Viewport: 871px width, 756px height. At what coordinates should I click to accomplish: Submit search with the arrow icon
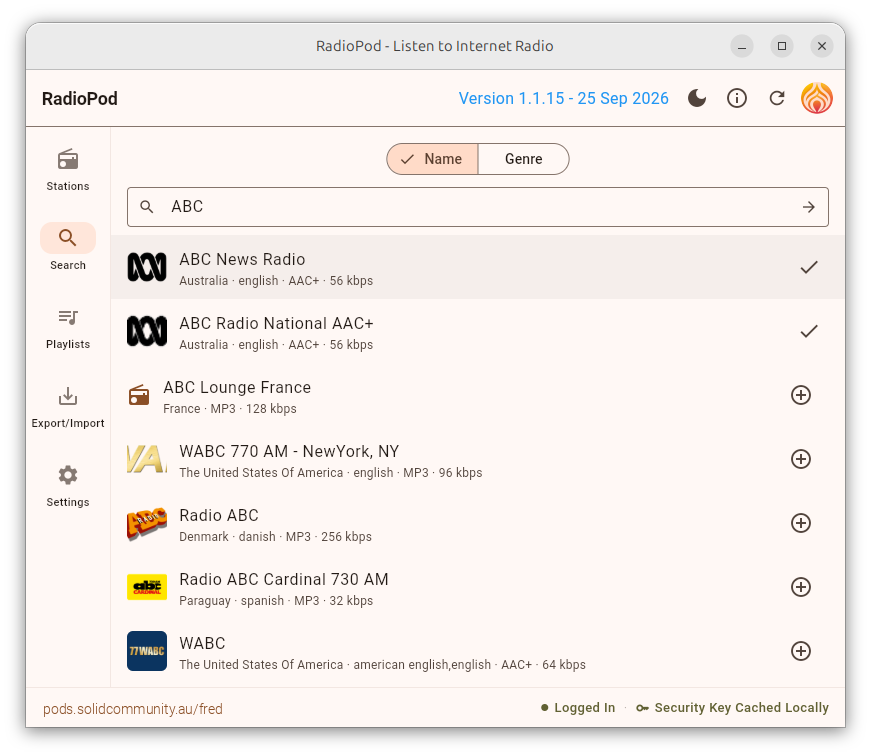(x=809, y=207)
